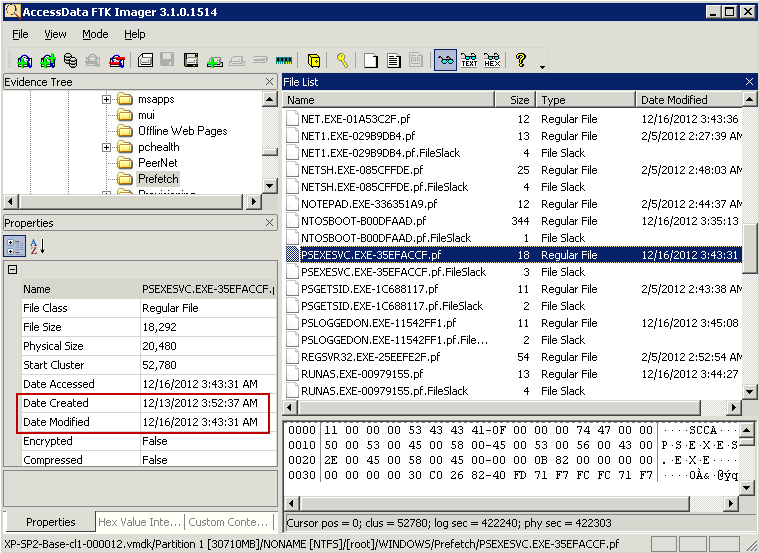Toggle automatic file-type preview glasses icon
The image size is (759, 553).
pyautogui.click(x=445, y=61)
